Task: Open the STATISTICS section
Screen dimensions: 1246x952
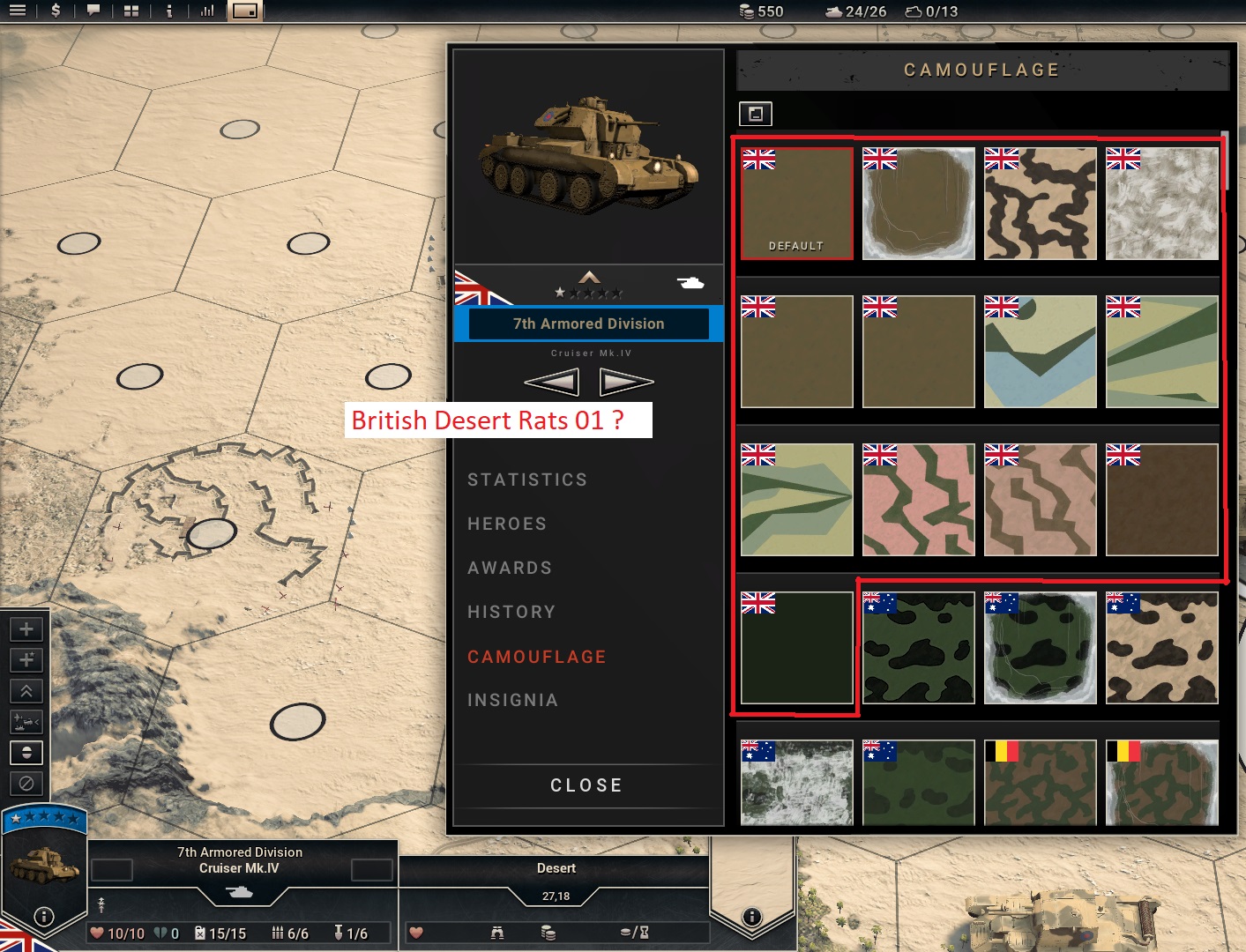Action: pos(527,480)
